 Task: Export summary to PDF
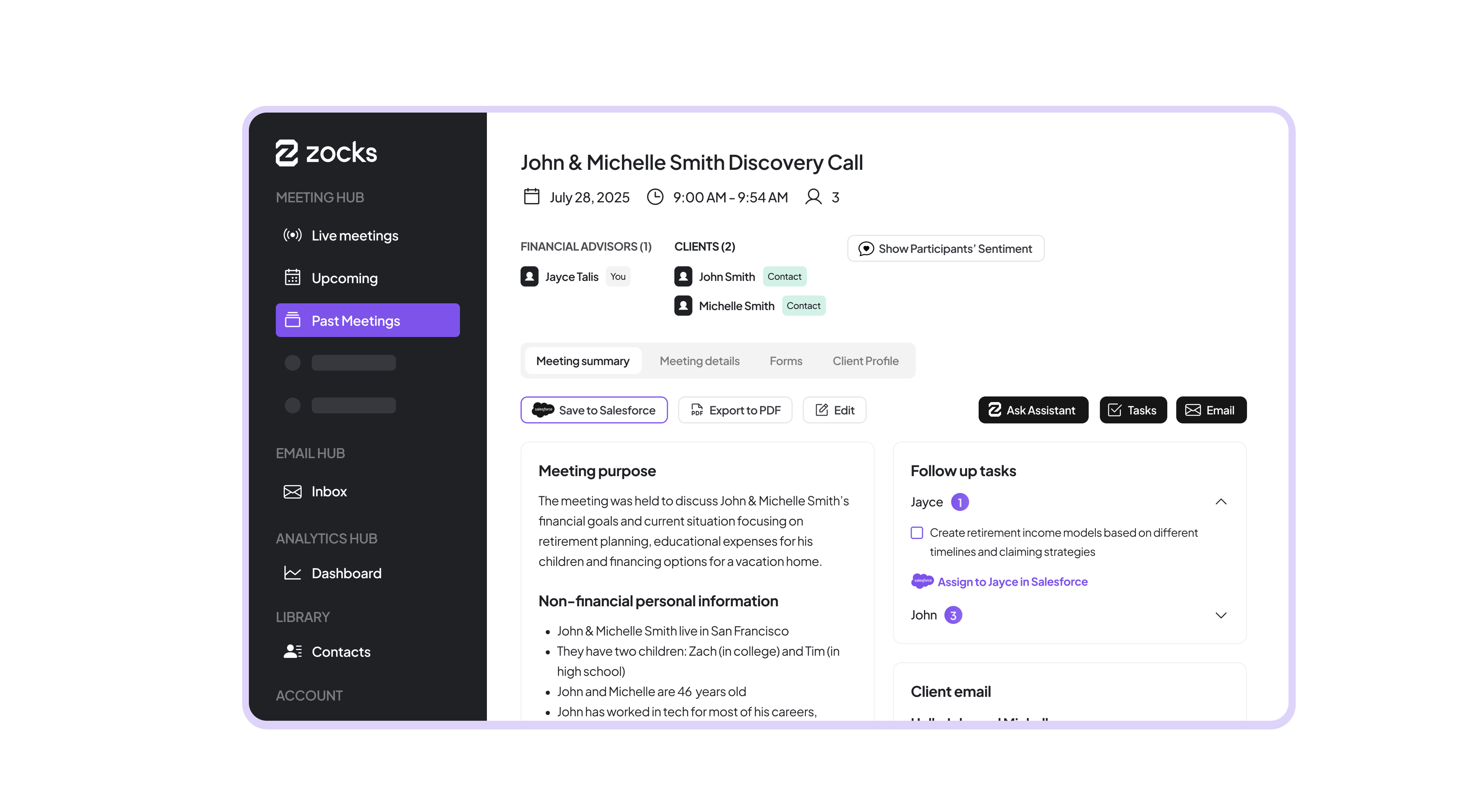pyautogui.click(x=735, y=410)
